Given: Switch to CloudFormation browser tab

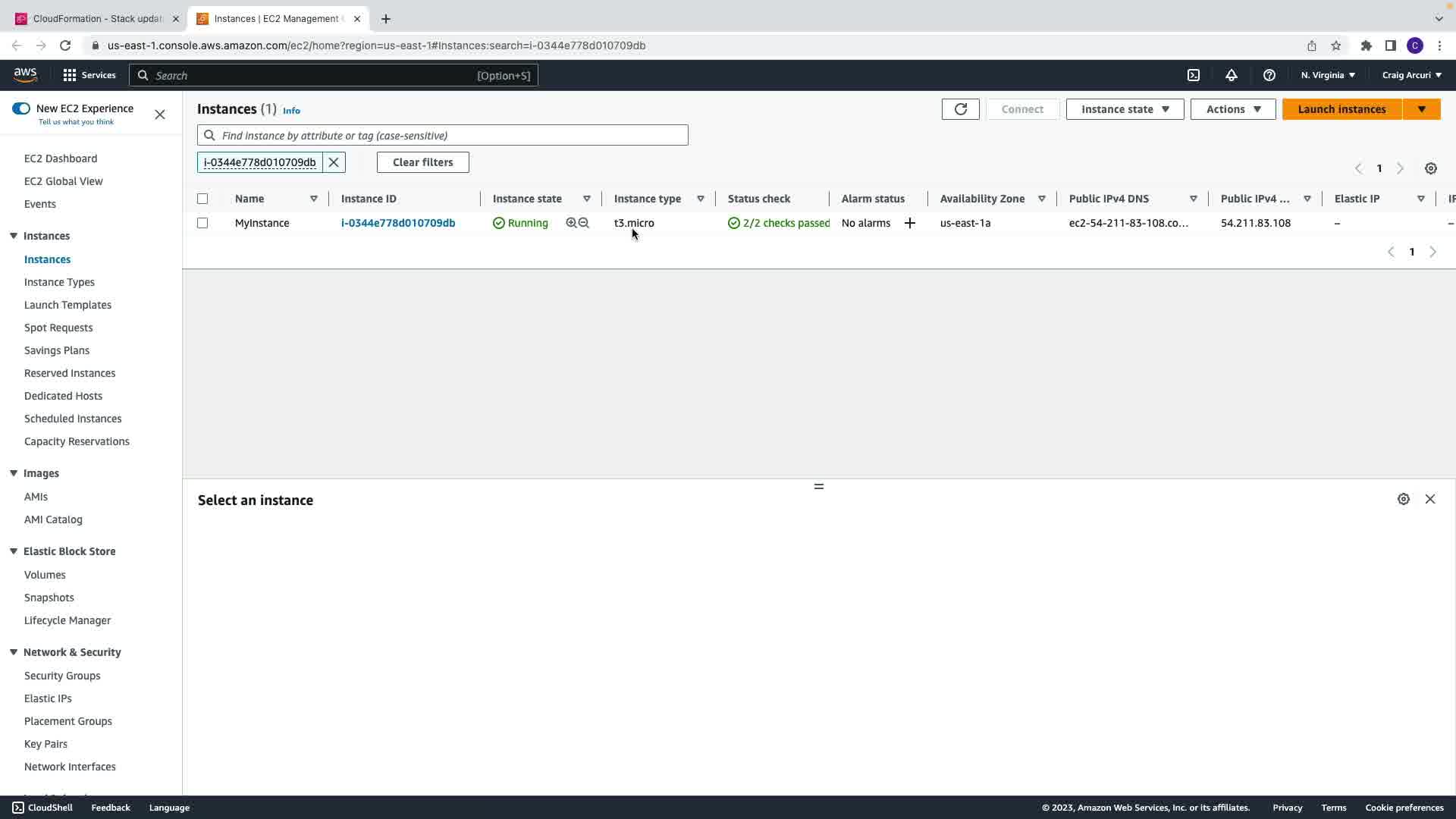Looking at the screenshot, I should 97,19.
